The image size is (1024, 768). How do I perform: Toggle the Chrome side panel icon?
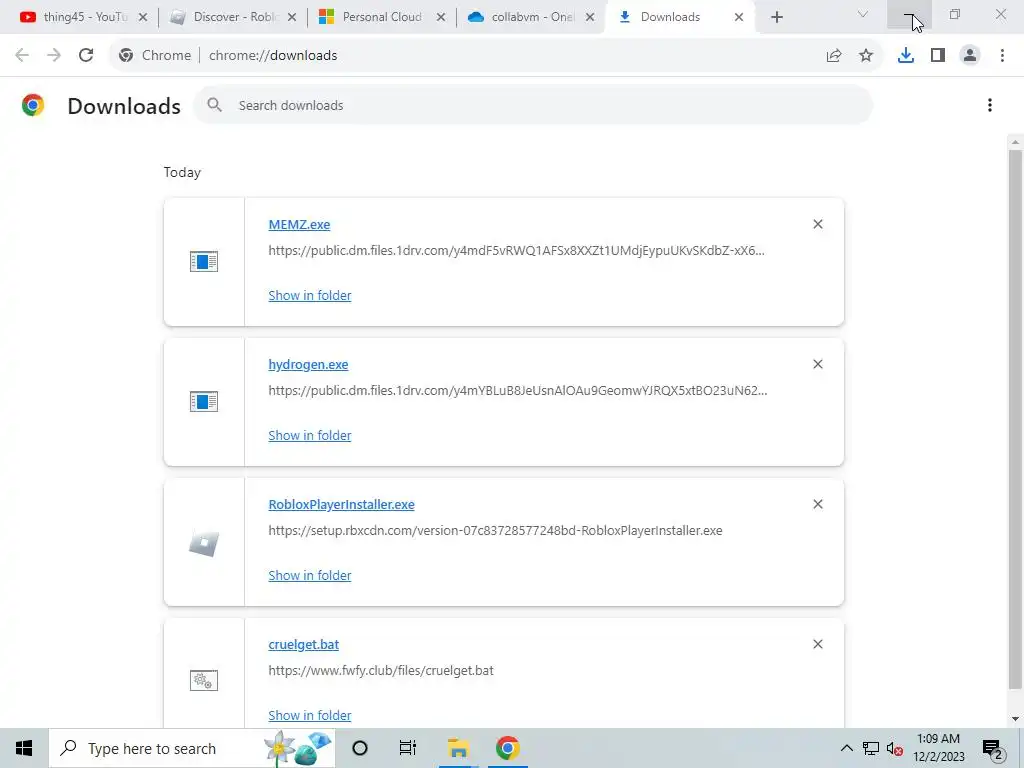[x=938, y=56]
